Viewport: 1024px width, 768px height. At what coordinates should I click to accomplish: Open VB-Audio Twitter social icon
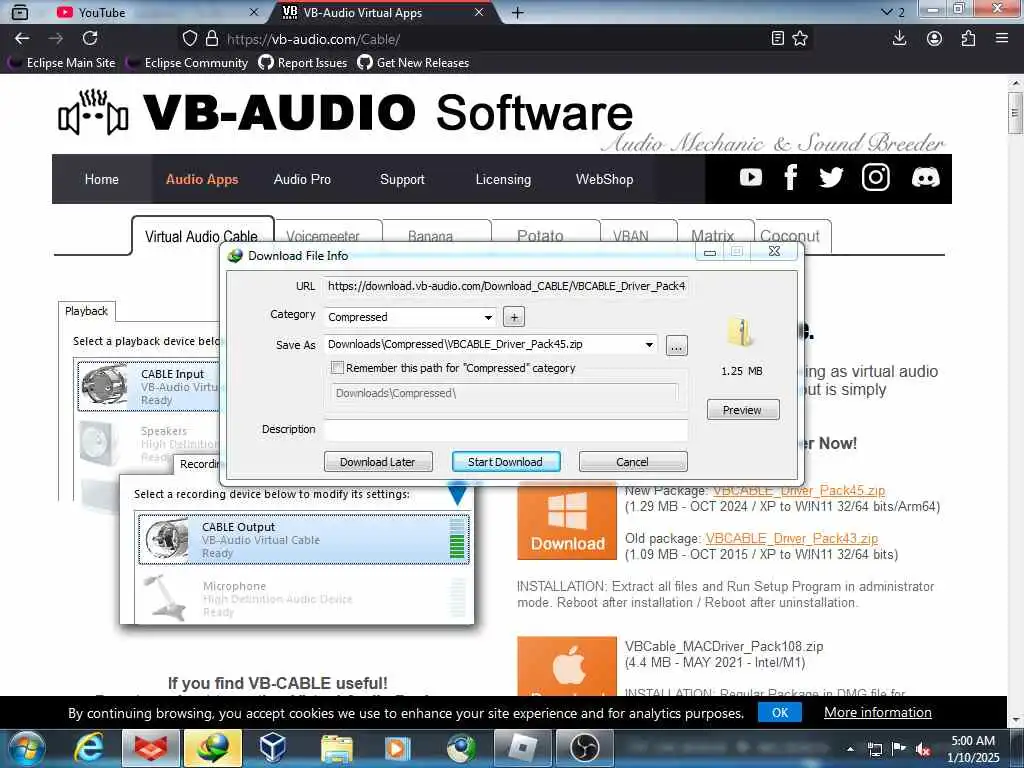831,178
